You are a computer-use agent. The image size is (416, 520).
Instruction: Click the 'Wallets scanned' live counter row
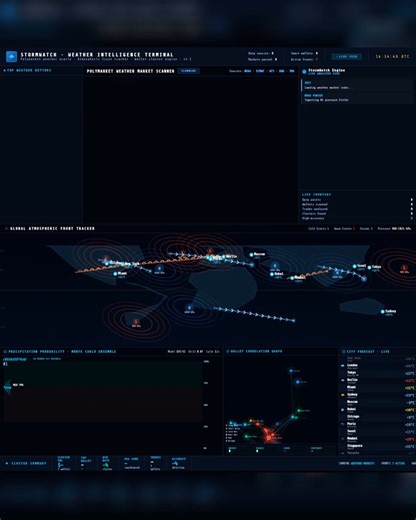click(357, 204)
